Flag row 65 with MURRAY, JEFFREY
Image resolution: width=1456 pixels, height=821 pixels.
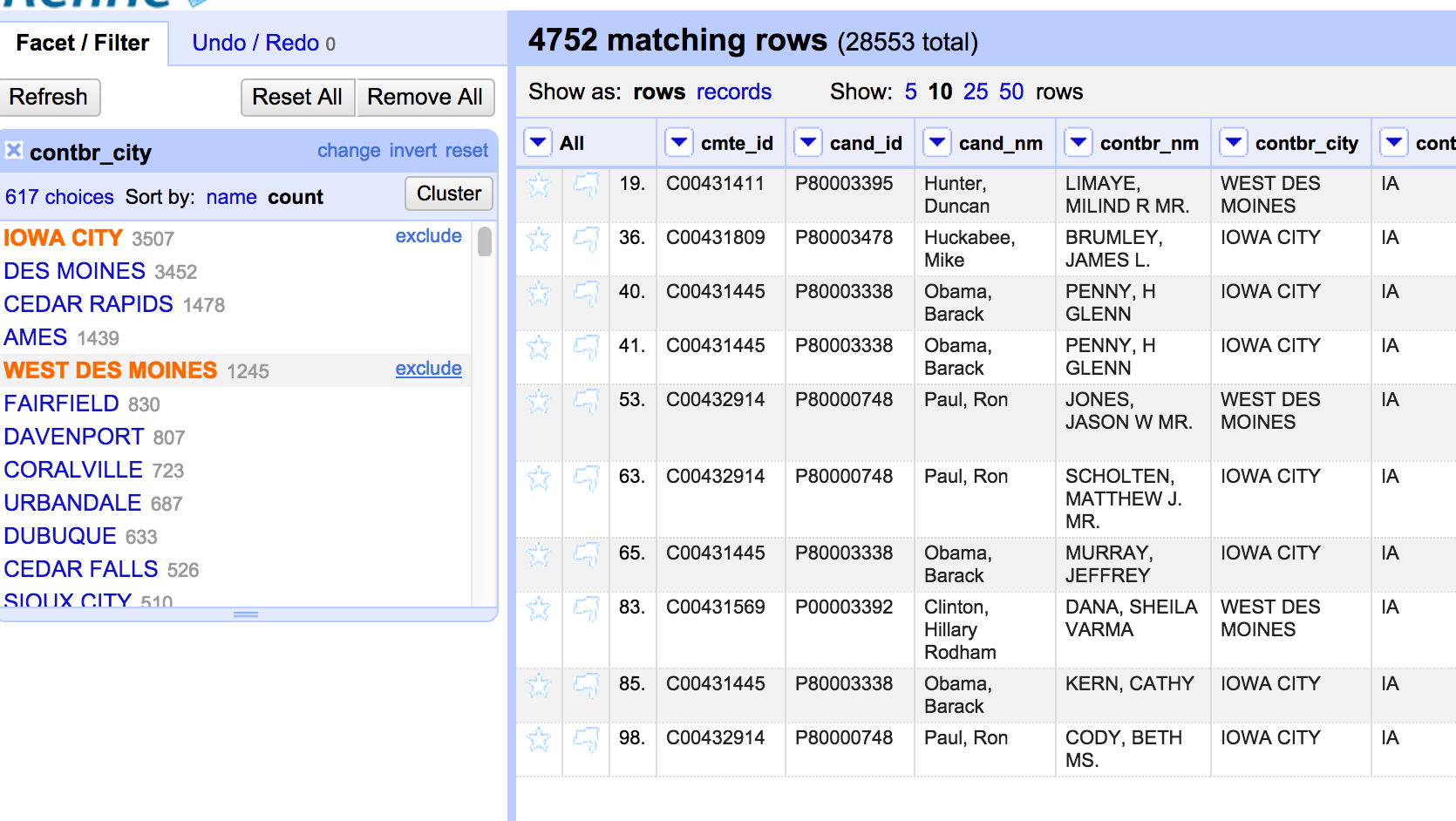point(586,554)
